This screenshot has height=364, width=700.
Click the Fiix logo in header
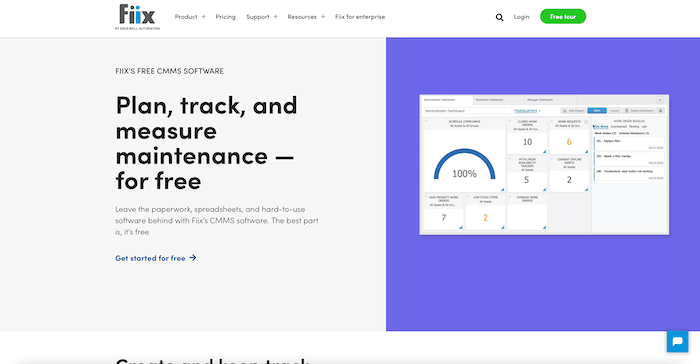[137, 17]
